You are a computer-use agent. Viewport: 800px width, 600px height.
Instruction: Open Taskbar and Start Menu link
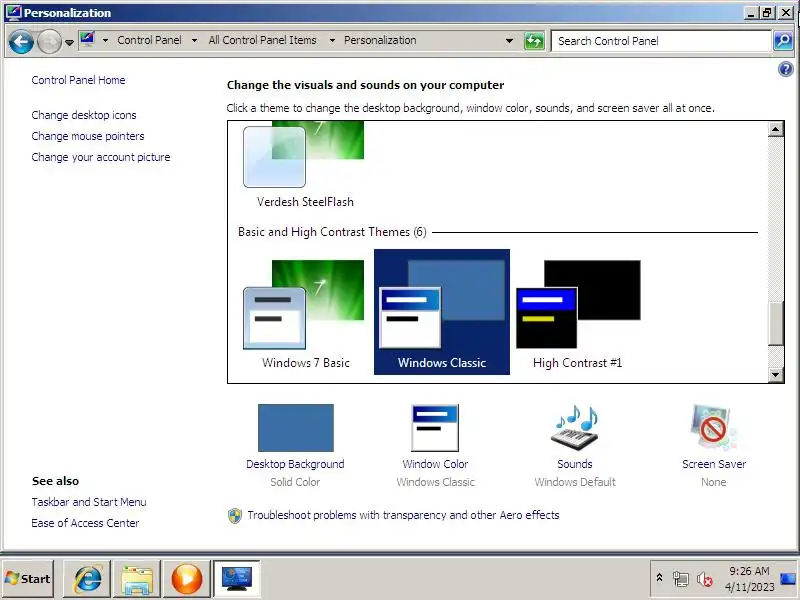click(89, 502)
